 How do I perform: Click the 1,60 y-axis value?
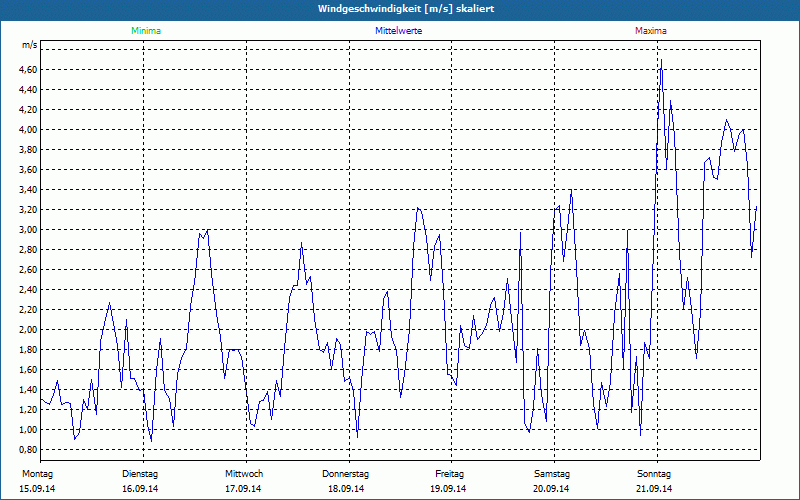coord(29,369)
